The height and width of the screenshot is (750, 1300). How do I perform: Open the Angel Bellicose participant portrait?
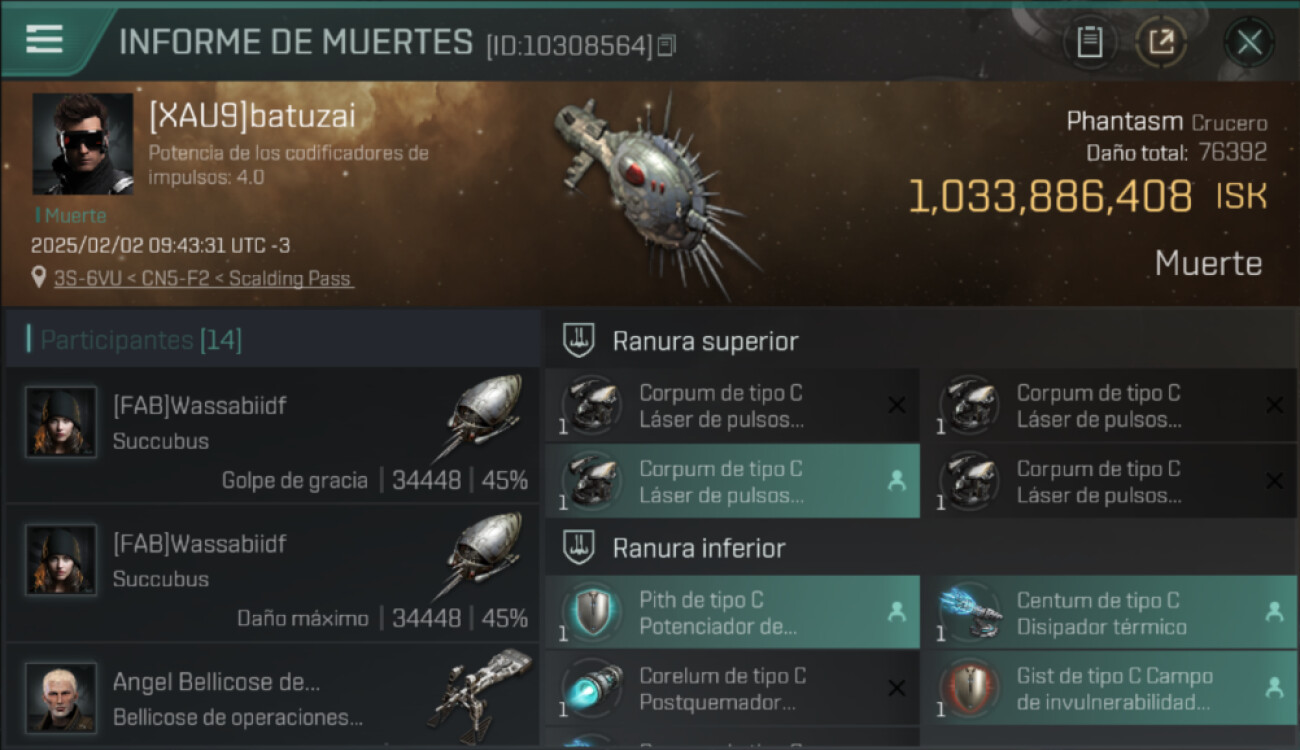[61, 697]
